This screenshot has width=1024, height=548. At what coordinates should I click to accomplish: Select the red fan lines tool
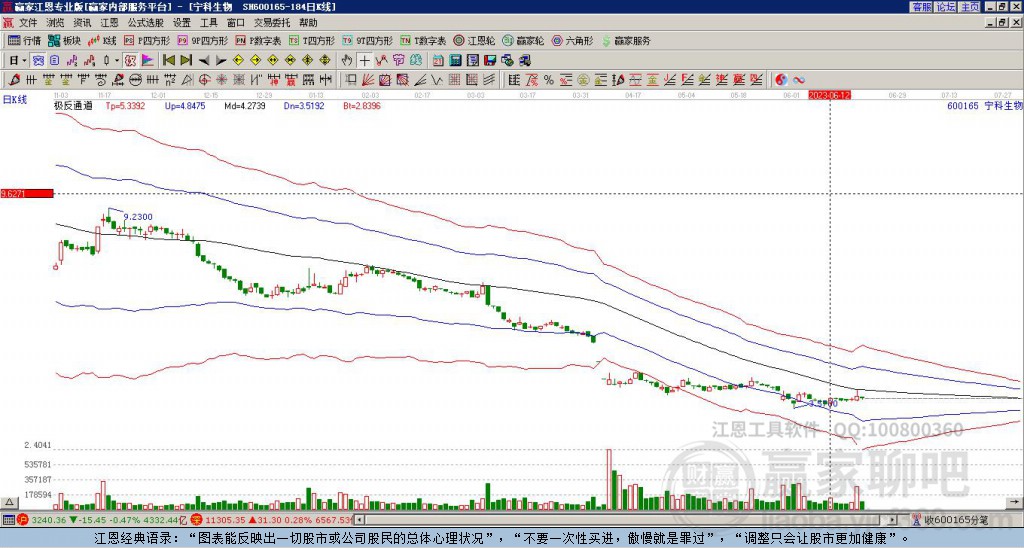[368, 80]
